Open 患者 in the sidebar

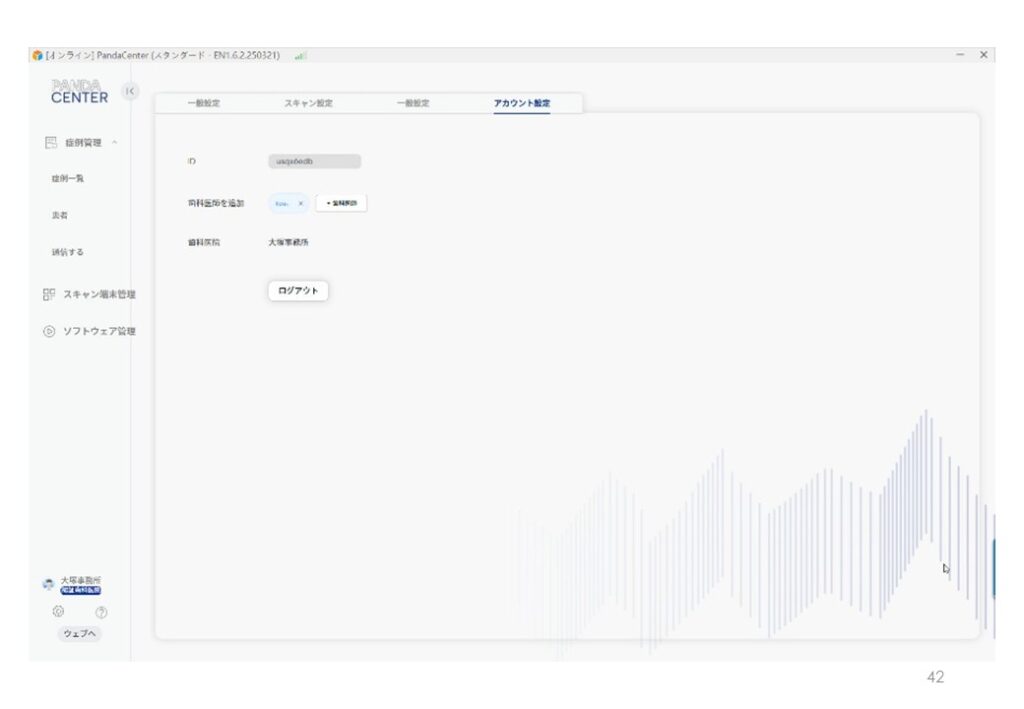pos(60,215)
